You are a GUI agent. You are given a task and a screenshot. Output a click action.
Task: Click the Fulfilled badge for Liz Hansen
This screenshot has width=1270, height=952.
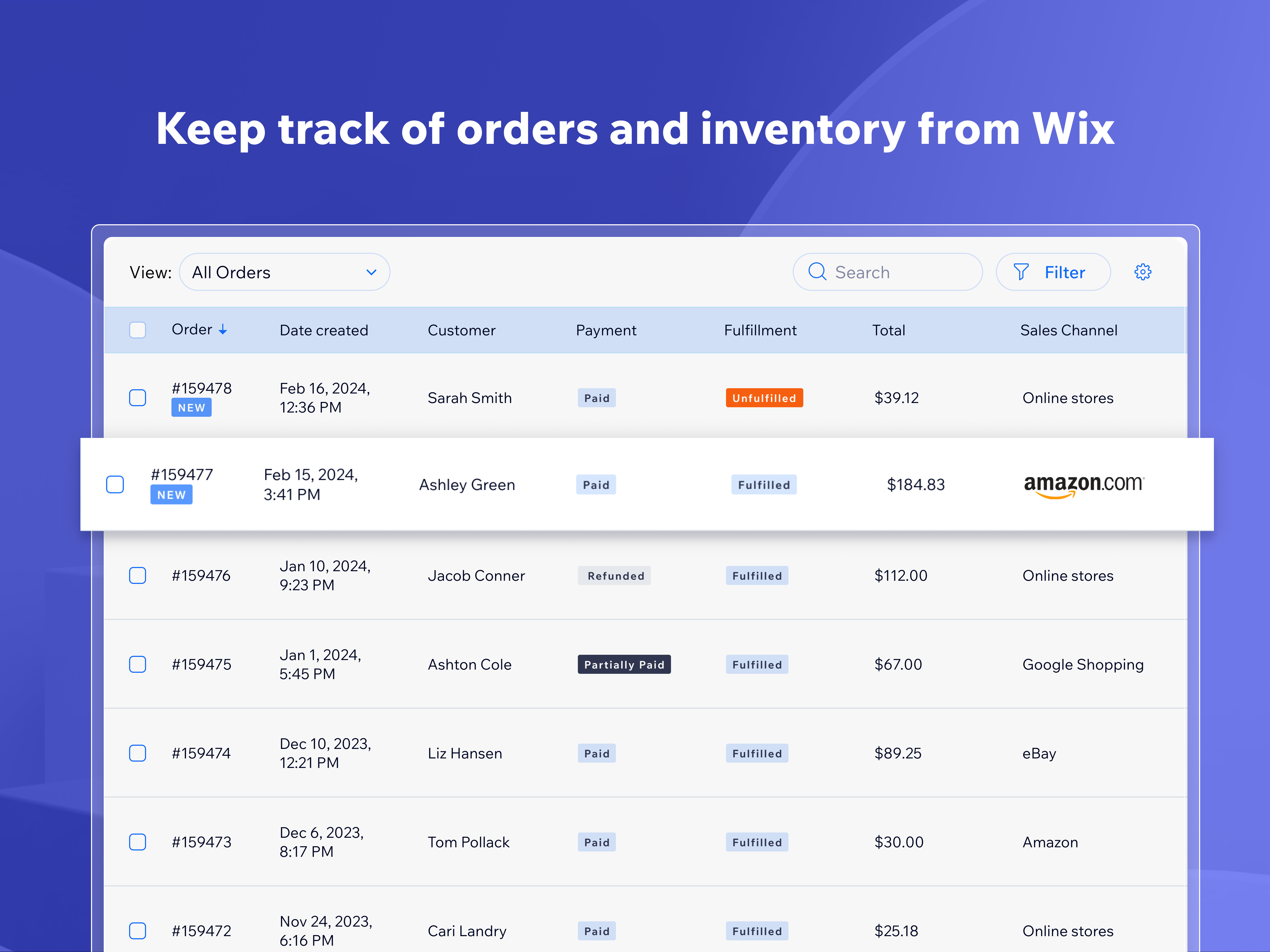[757, 753]
